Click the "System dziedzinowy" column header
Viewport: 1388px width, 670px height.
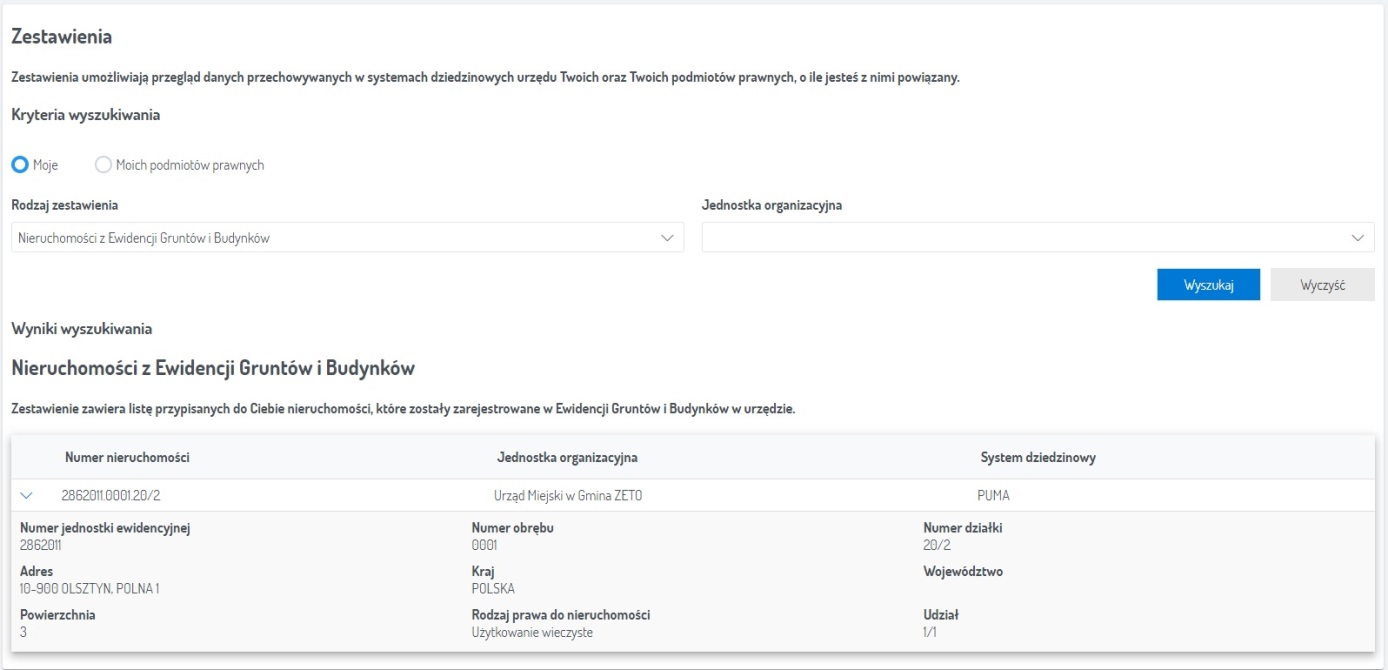tap(1038, 458)
